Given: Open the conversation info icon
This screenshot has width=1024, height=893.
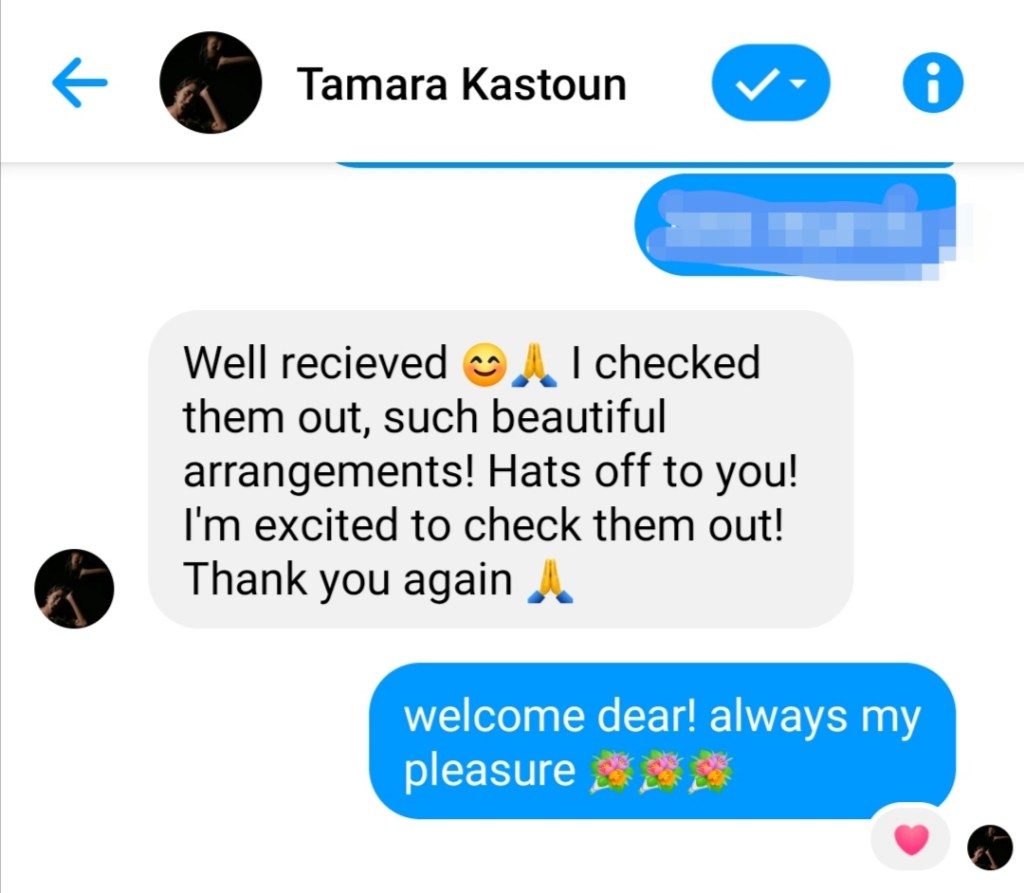Looking at the screenshot, I should tap(933, 83).
